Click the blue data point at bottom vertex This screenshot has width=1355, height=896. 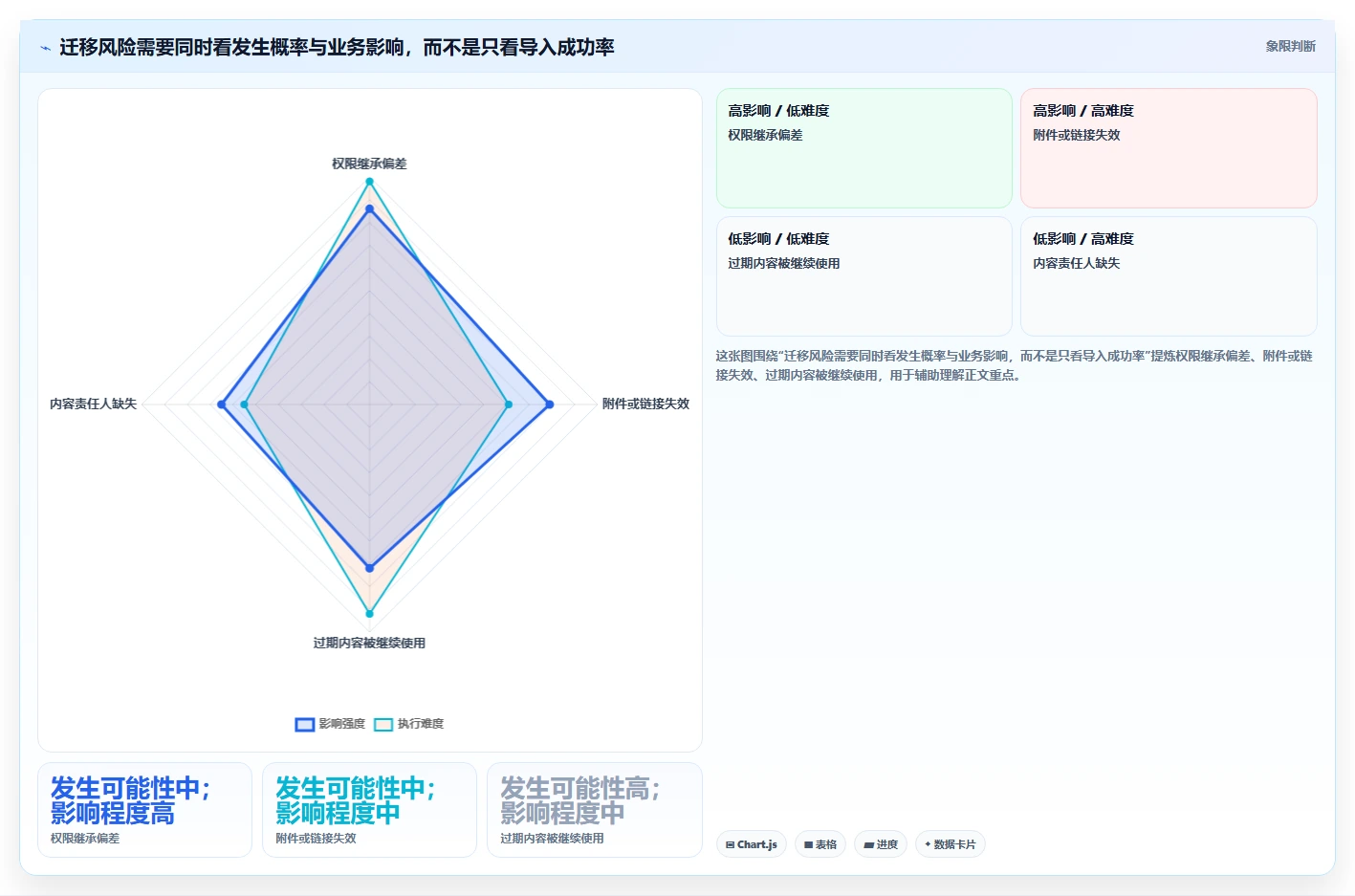369,568
